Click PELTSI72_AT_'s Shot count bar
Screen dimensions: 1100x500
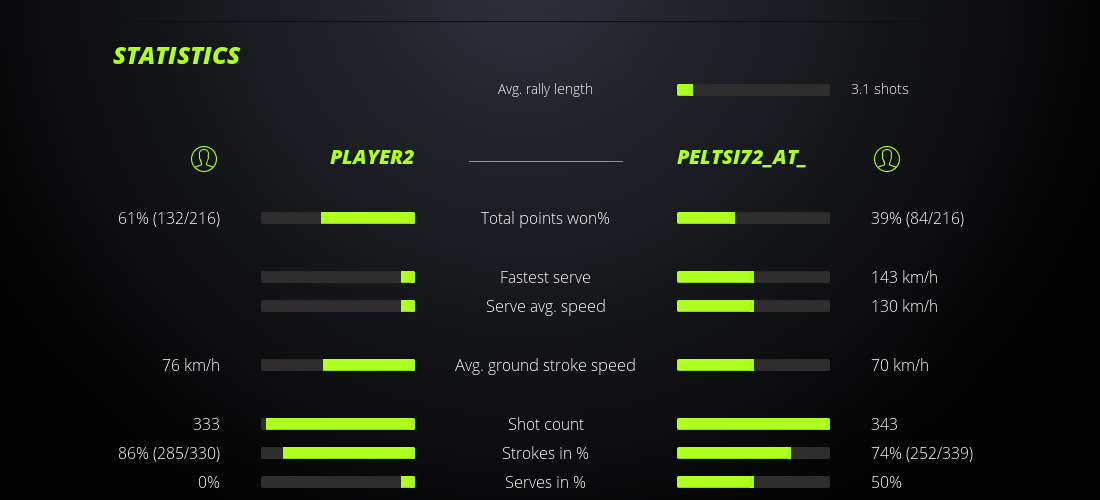coord(753,424)
